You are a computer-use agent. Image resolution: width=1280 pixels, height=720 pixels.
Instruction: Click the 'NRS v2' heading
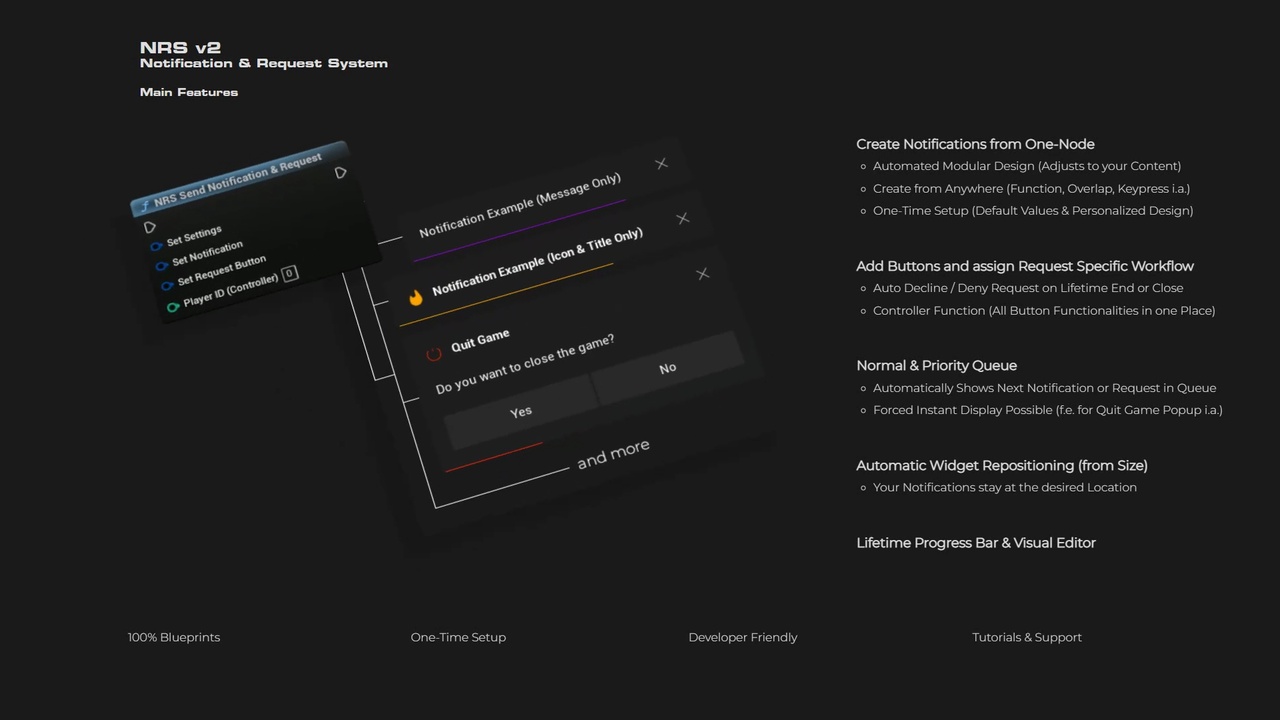(x=180, y=47)
